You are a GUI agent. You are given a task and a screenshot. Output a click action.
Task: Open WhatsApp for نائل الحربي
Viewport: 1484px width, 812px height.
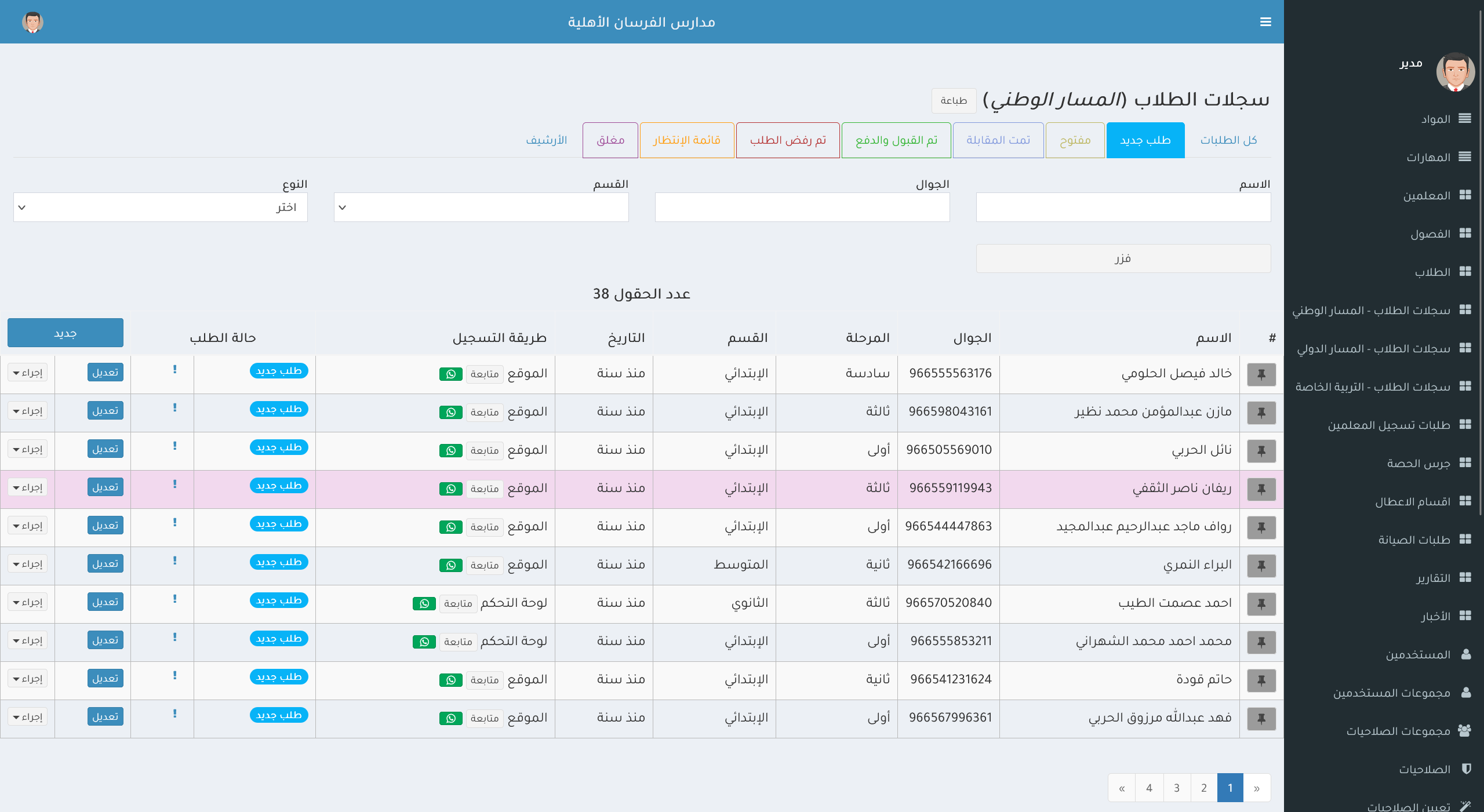point(451,450)
